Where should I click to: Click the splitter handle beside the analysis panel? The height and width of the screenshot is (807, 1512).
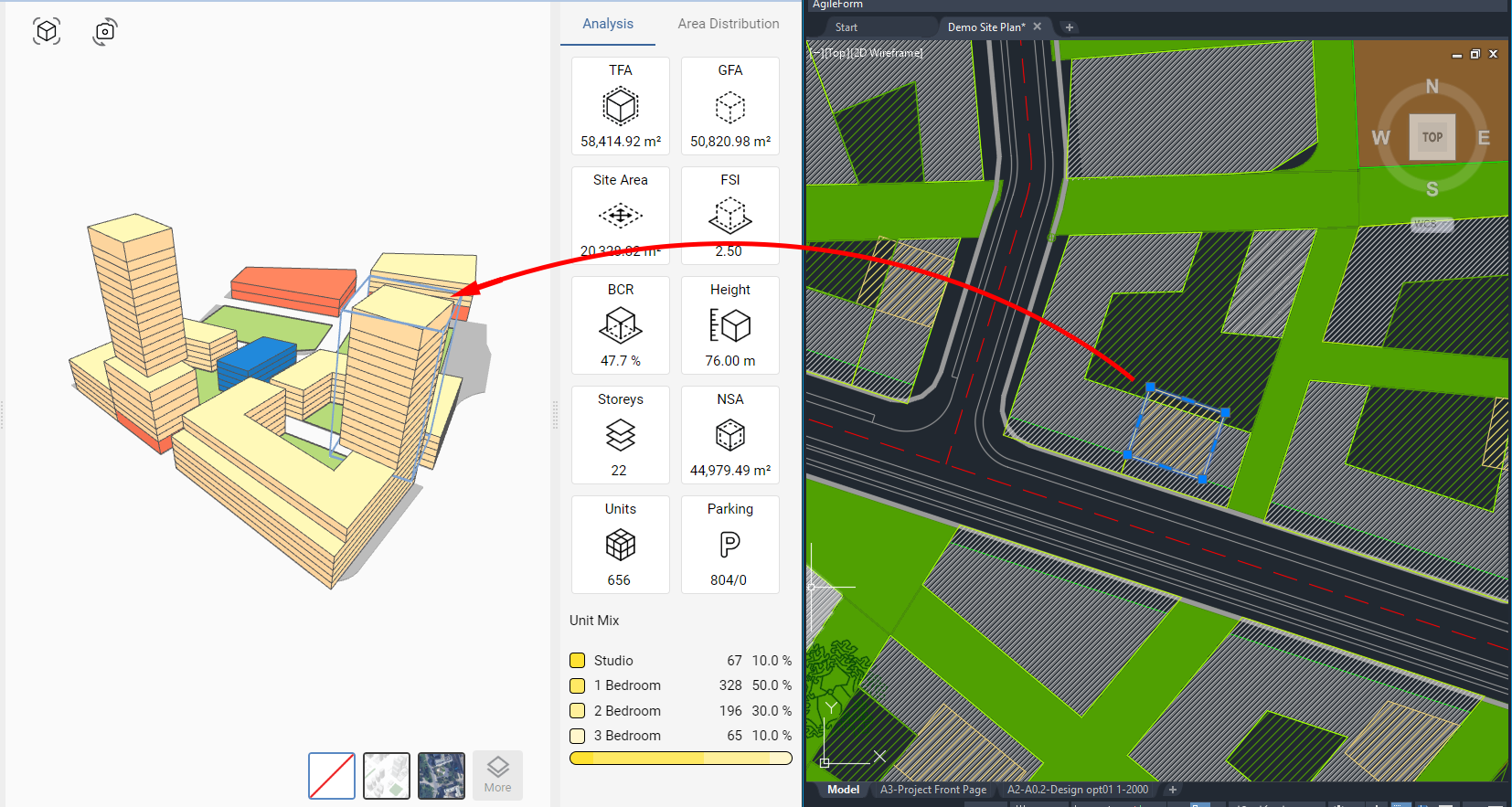tap(555, 415)
